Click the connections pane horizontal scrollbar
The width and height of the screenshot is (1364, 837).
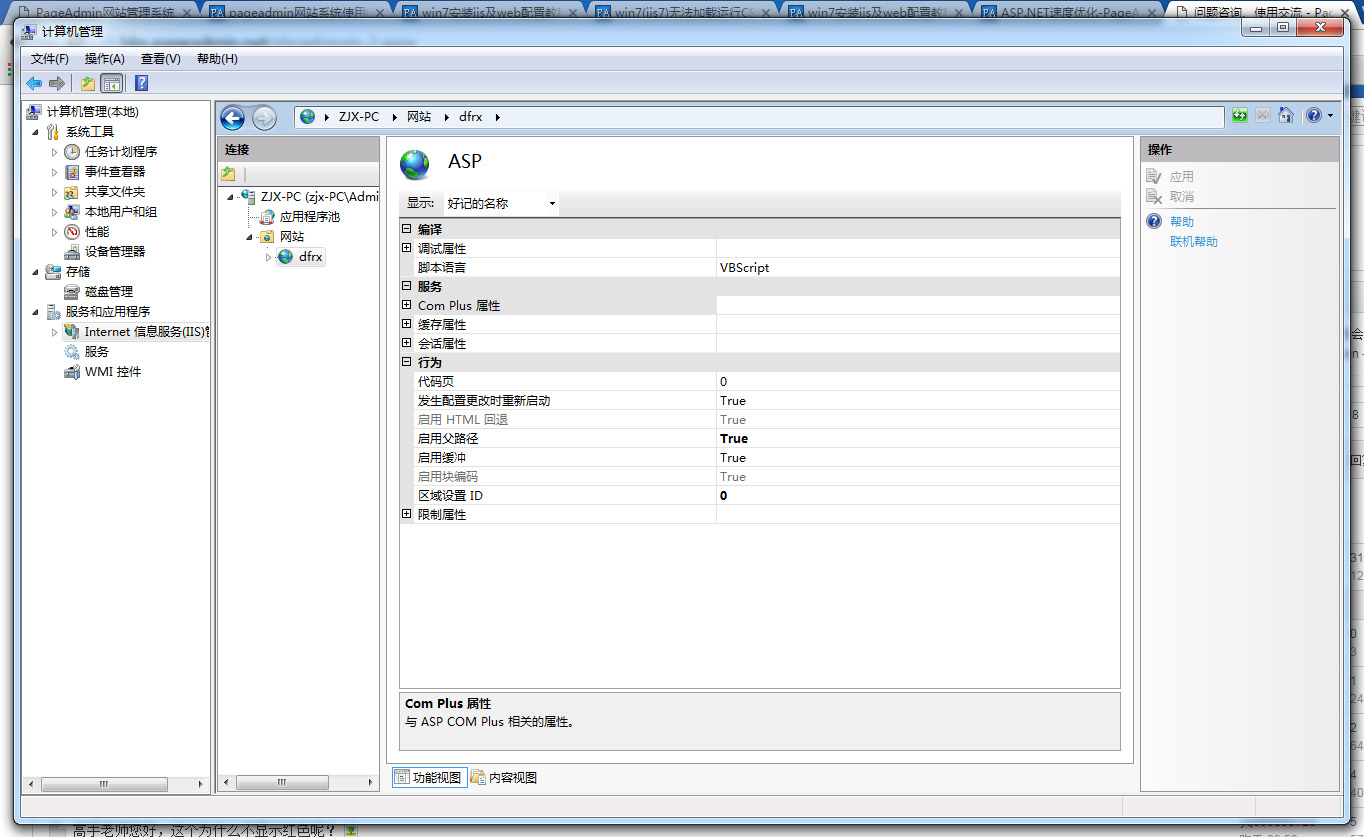click(298, 783)
